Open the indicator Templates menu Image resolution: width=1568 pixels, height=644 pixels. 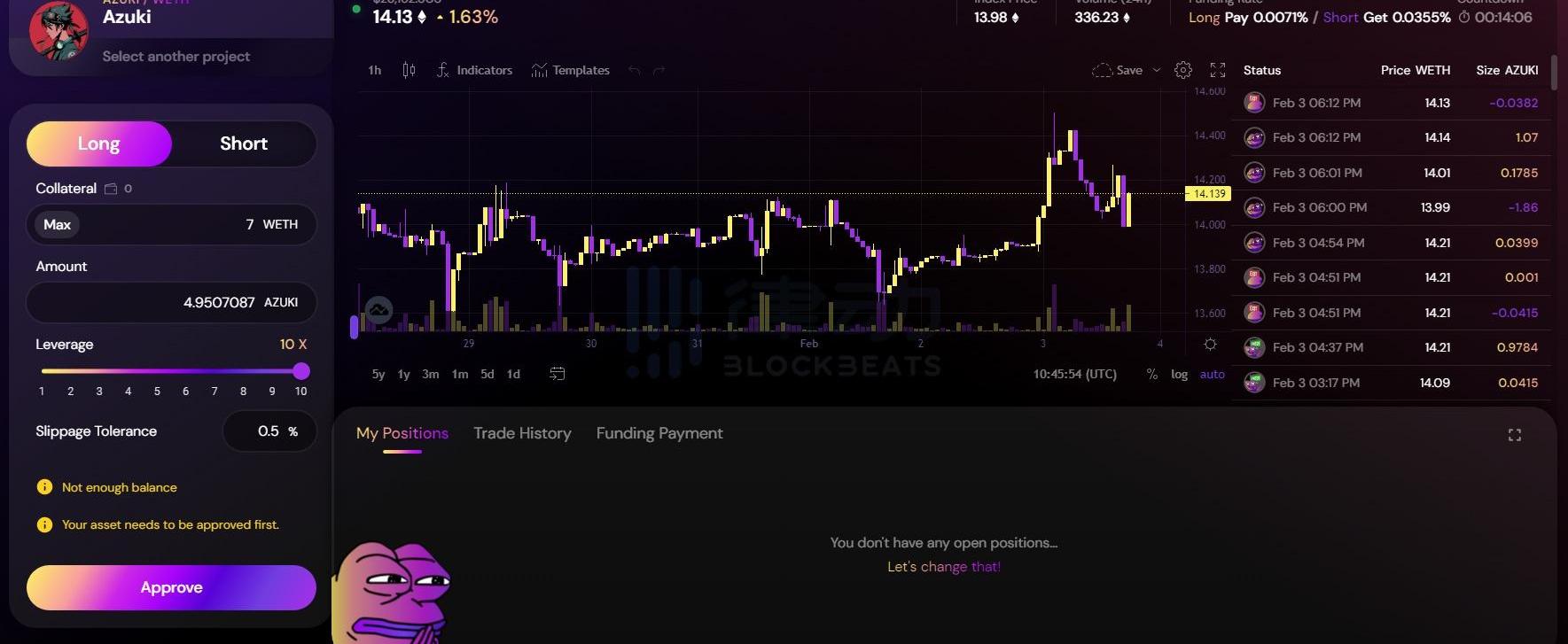(570, 70)
